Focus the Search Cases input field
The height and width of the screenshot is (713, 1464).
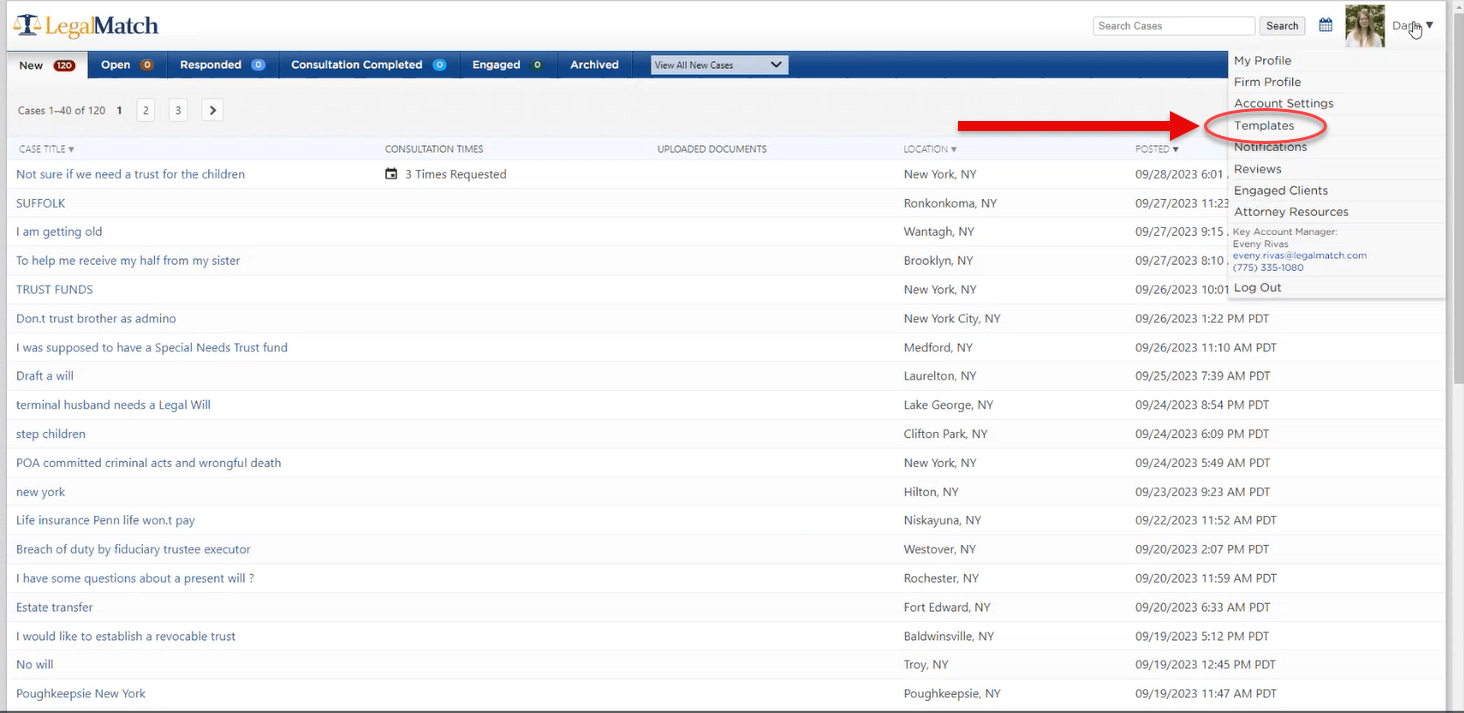pos(1173,26)
